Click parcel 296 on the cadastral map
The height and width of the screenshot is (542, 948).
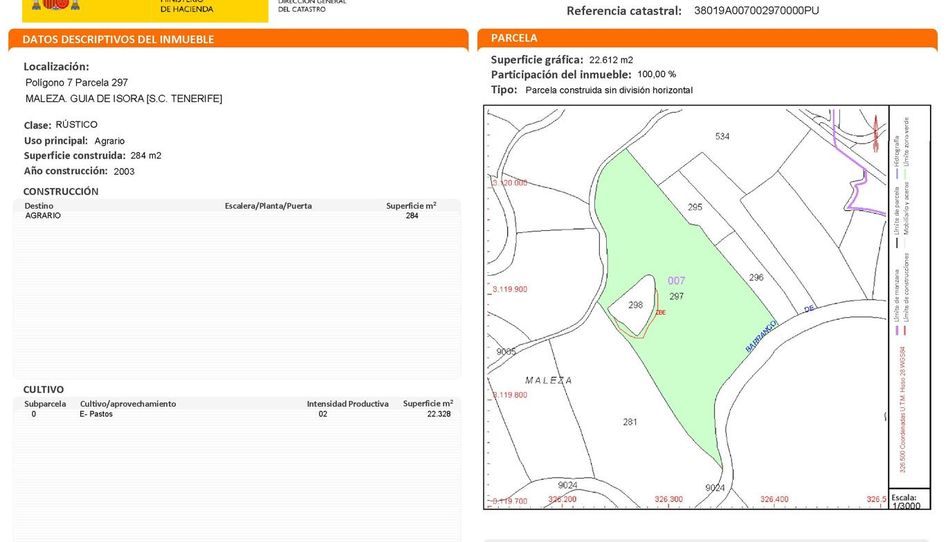tap(756, 277)
